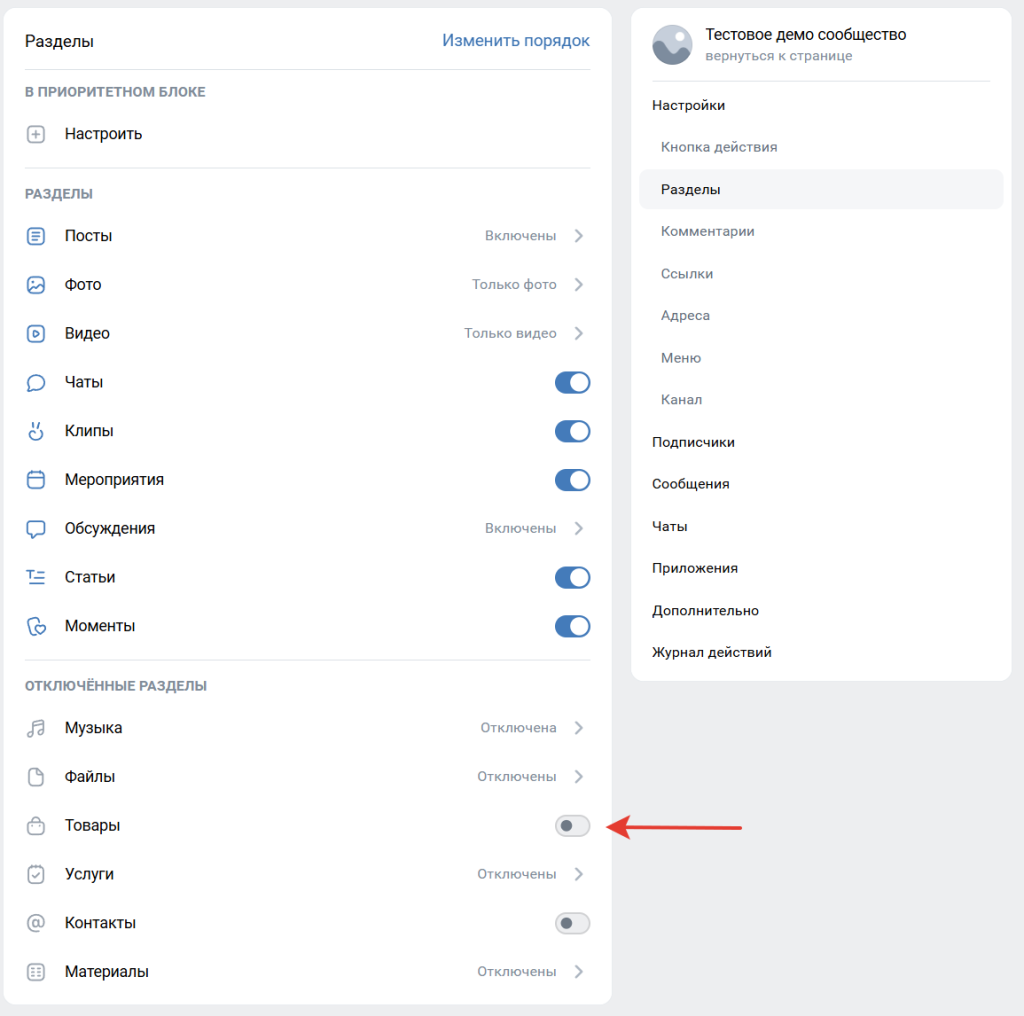Viewport: 1024px width, 1016px height.
Task: Open Комментарии in the settings menu
Action: [x=707, y=231]
